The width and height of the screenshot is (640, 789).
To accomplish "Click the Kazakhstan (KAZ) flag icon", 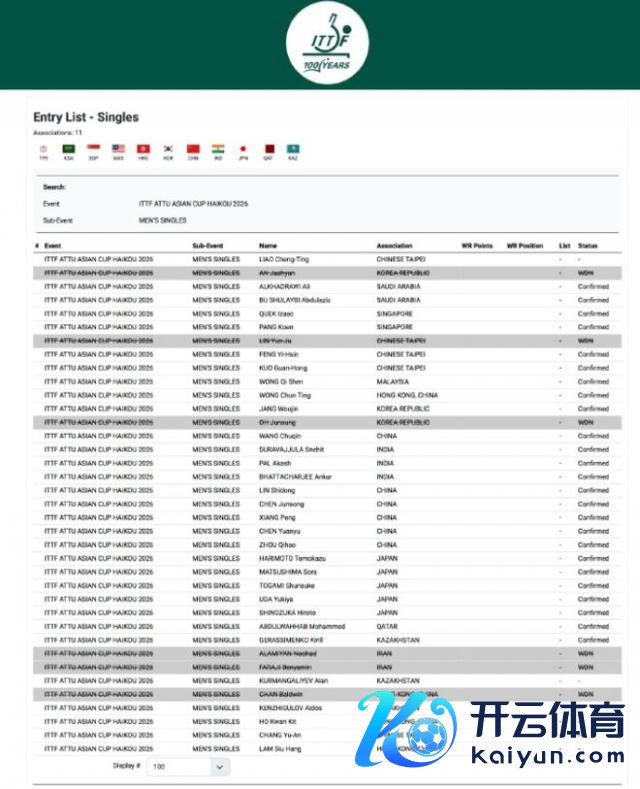I will (x=293, y=149).
